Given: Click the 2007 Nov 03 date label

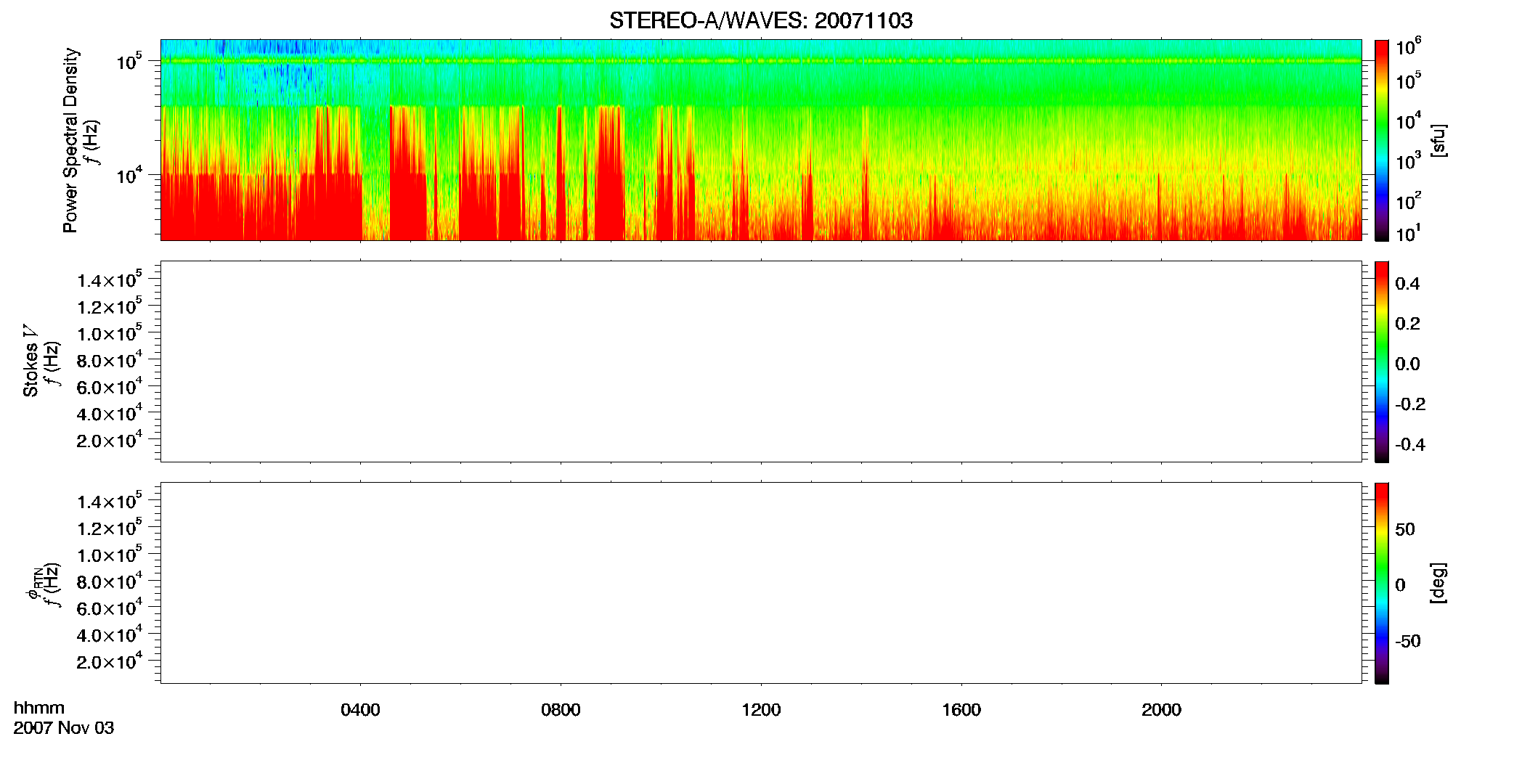Looking at the screenshot, I should click(x=64, y=728).
